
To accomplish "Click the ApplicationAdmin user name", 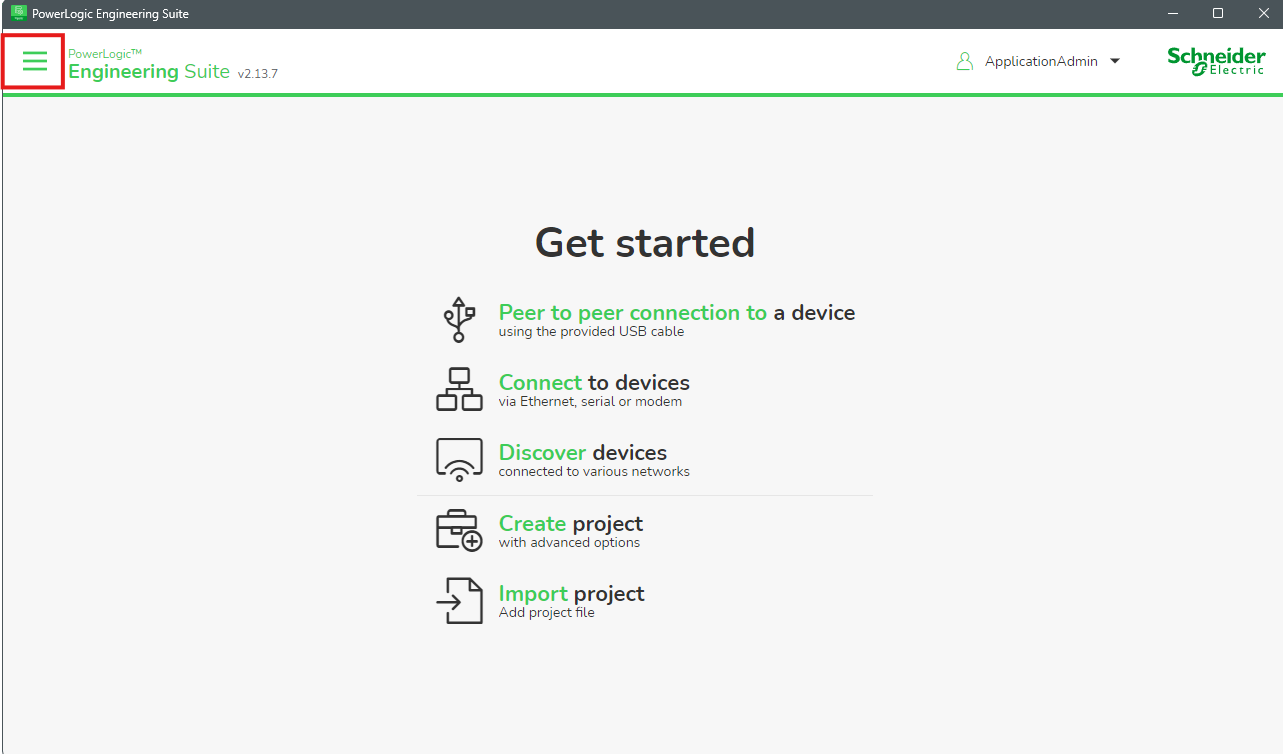I will pos(1041,61).
